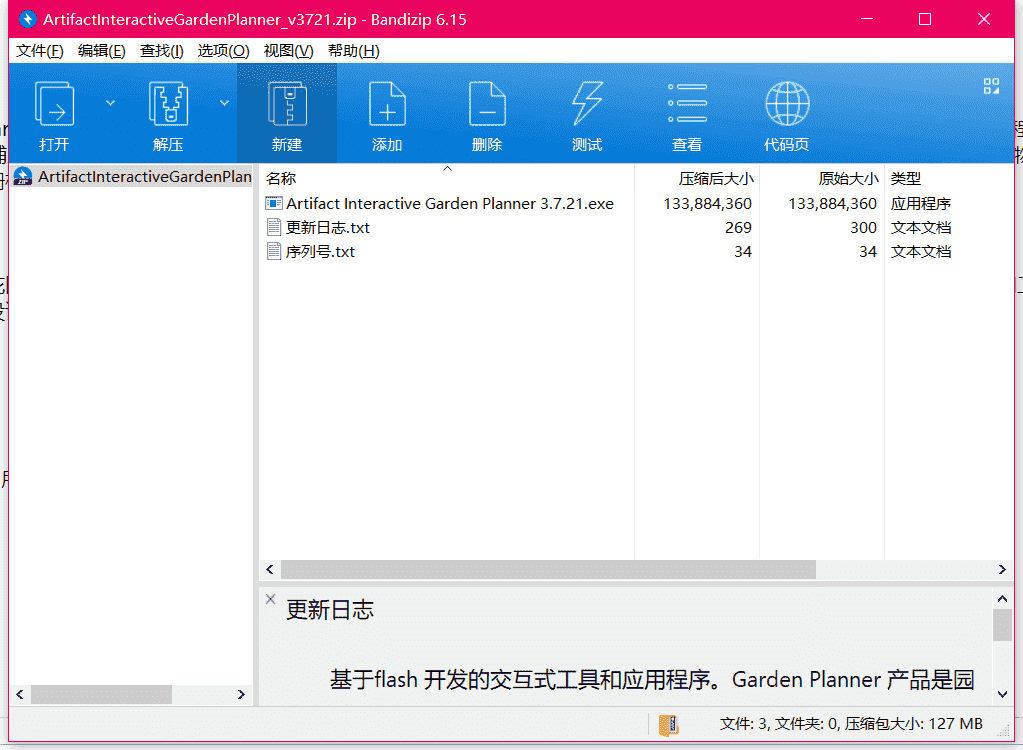Click the Bandizip title bar logo icon
Image resolution: width=1023 pixels, height=750 pixels.
(x=27, y=20)
